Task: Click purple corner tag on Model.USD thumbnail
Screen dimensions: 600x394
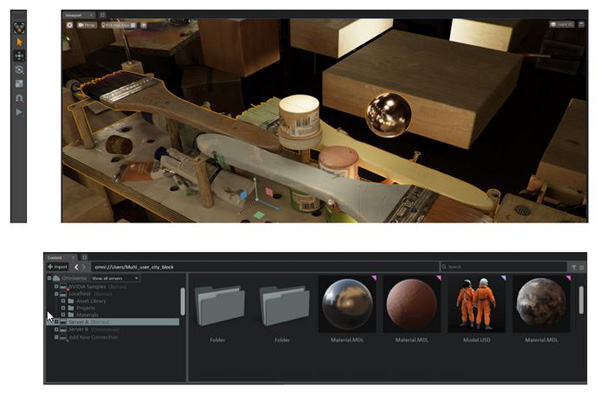Action: [x=503, y=278]
